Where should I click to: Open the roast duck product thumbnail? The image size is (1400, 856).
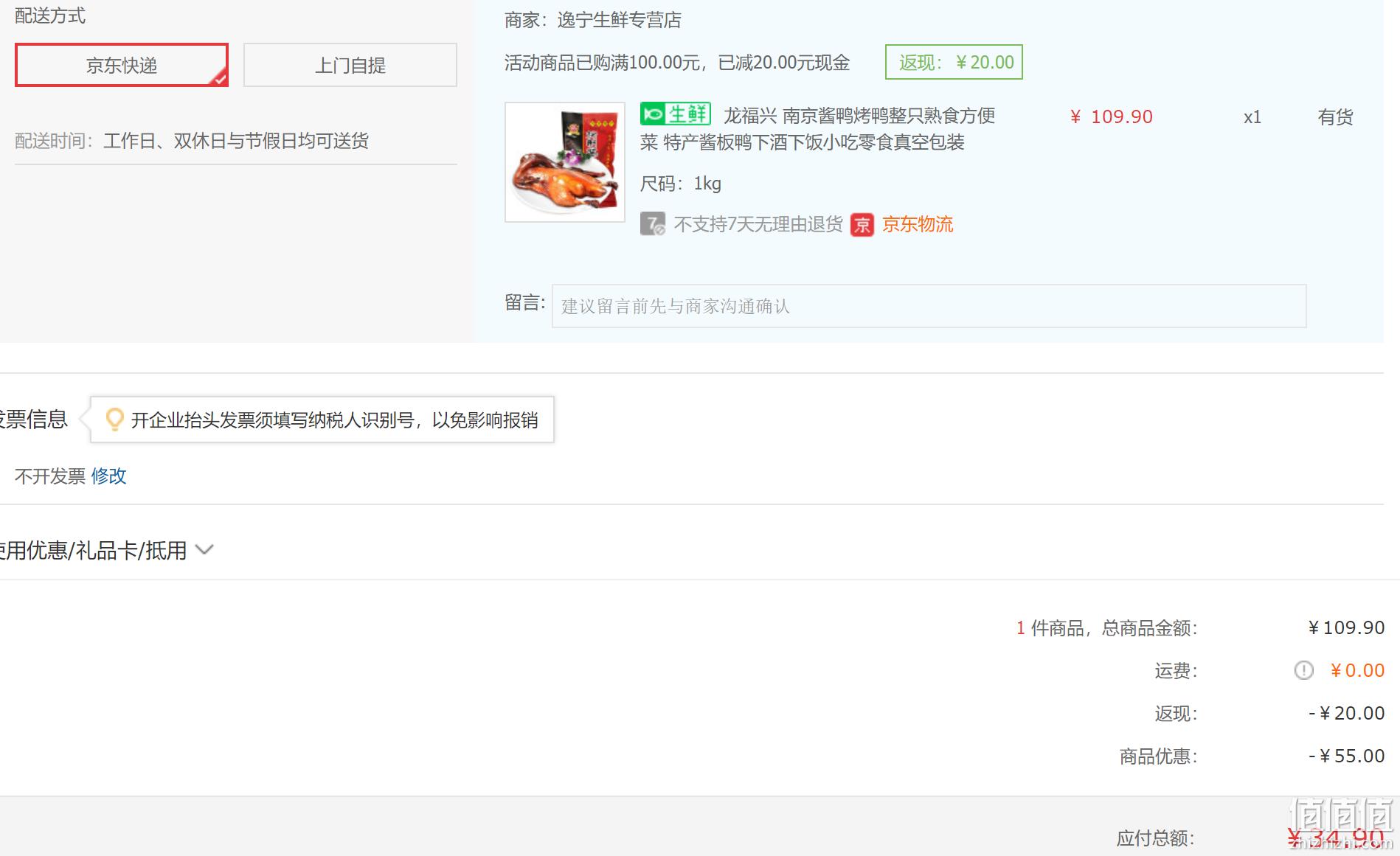pyautogui.click(x=565, y=162)
